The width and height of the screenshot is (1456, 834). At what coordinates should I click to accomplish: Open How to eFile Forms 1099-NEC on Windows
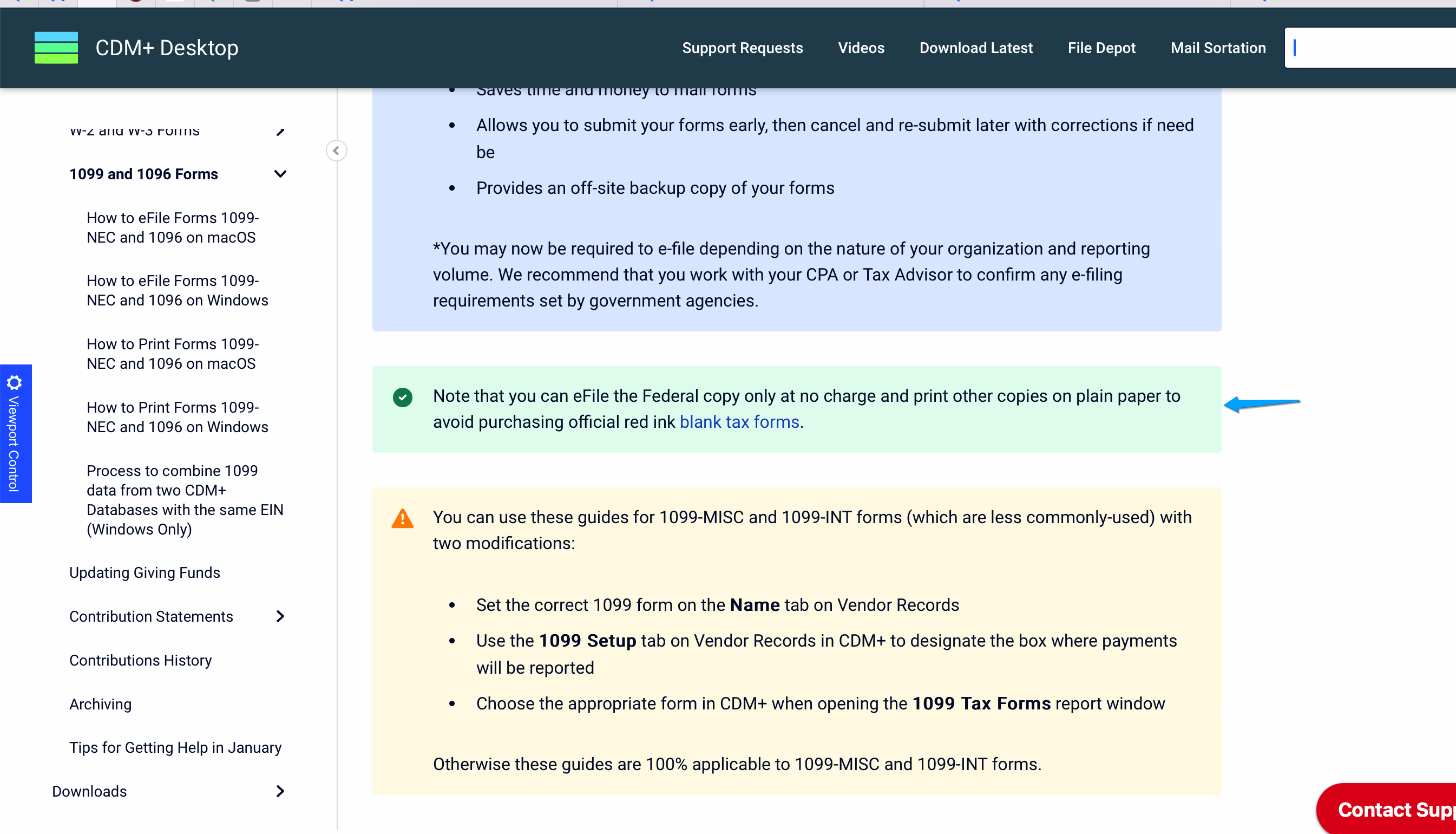(x=178, y=290)
